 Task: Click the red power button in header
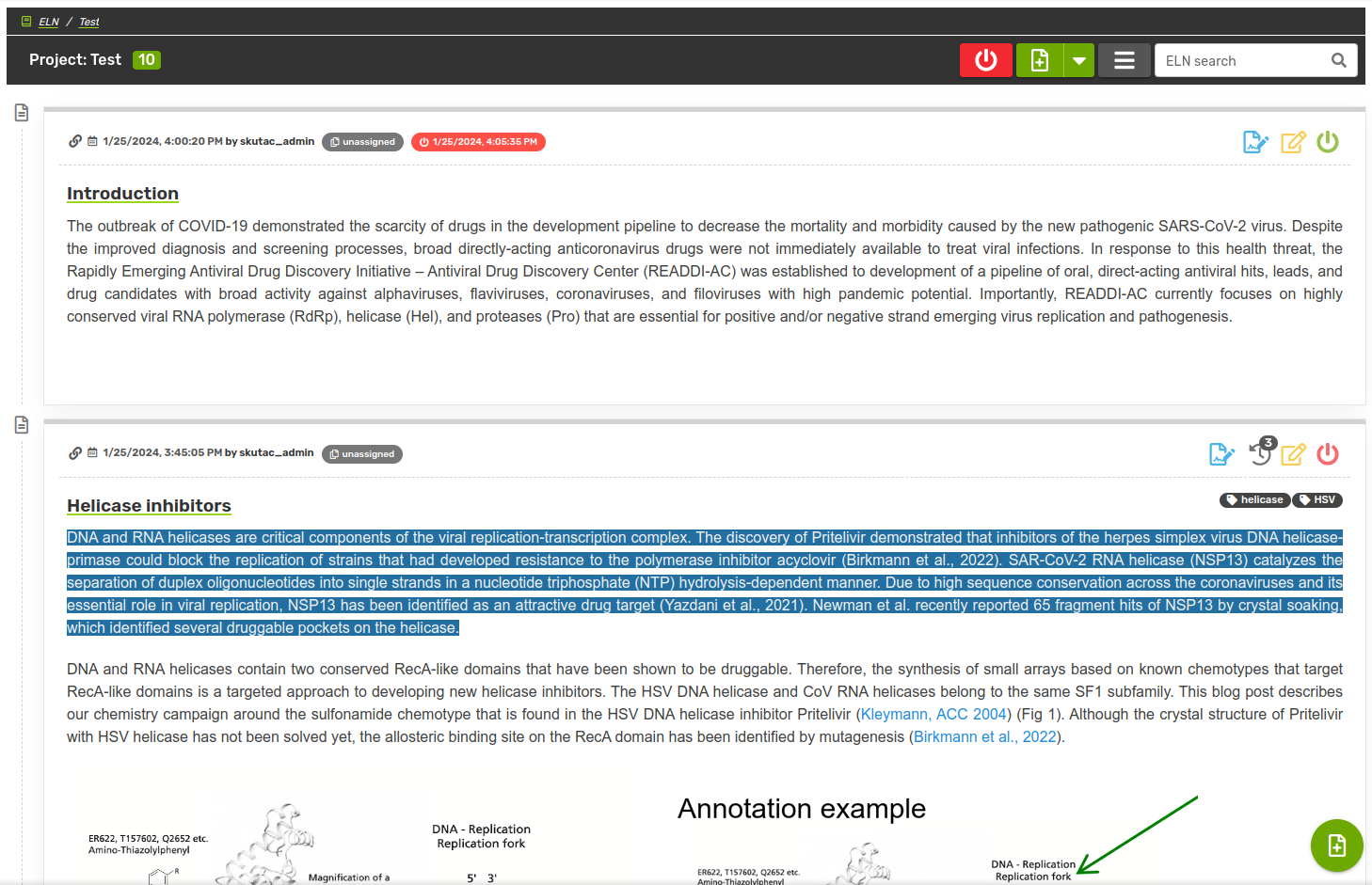coord(985,60)
